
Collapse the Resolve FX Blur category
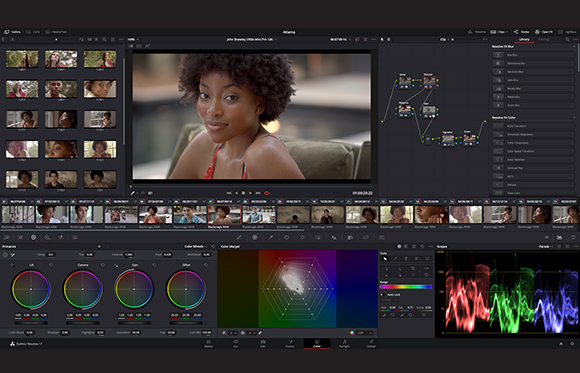coord(574,46)
